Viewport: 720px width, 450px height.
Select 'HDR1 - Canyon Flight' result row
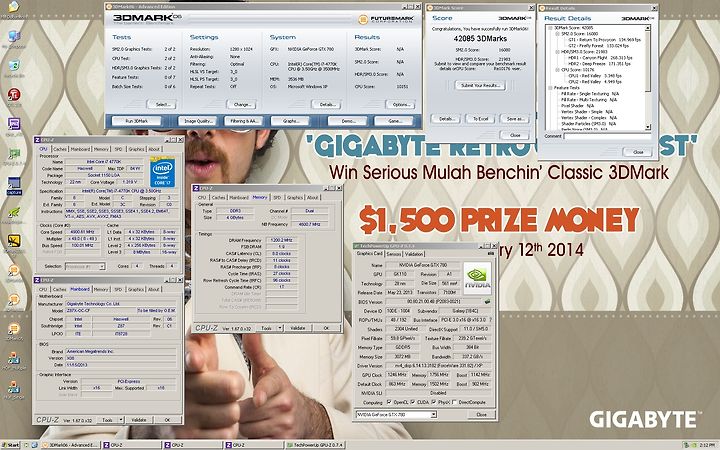pos(601,58)
